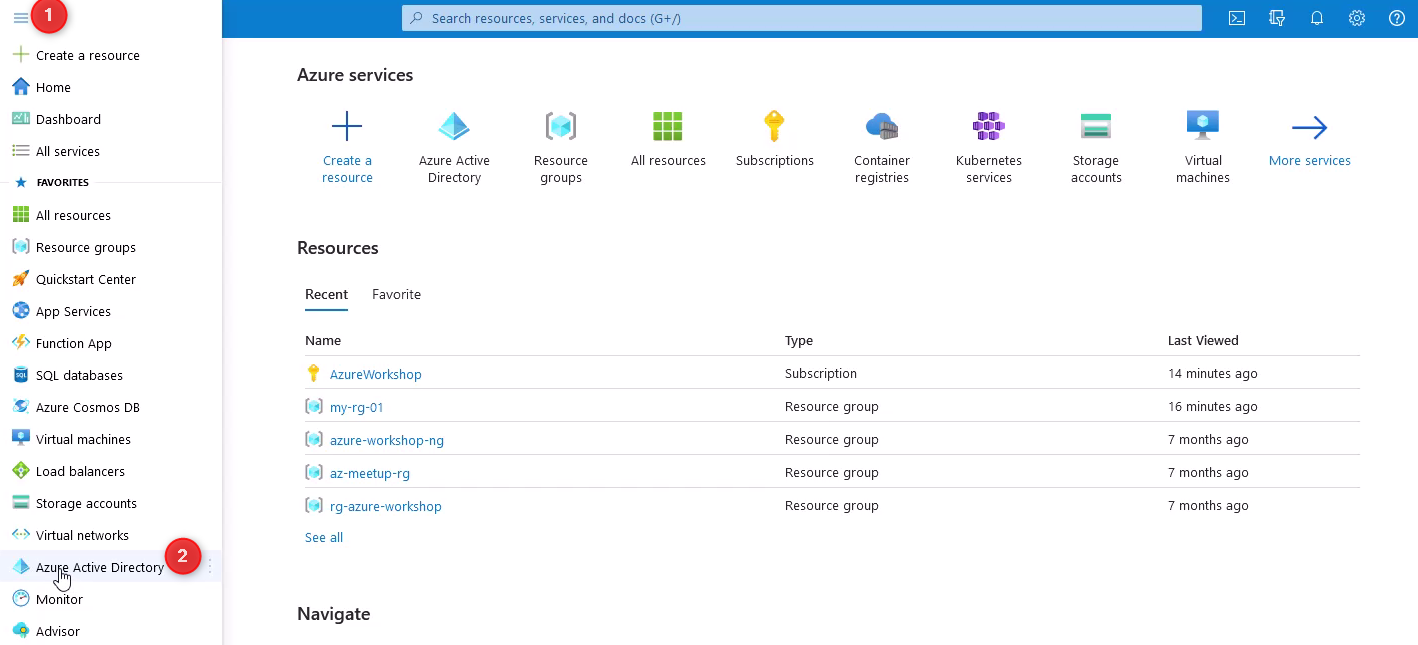This screenshot has height=645, width=1418.
Task: Open All resources service tile
Action: pyautogui.click(x=668, y=139)
